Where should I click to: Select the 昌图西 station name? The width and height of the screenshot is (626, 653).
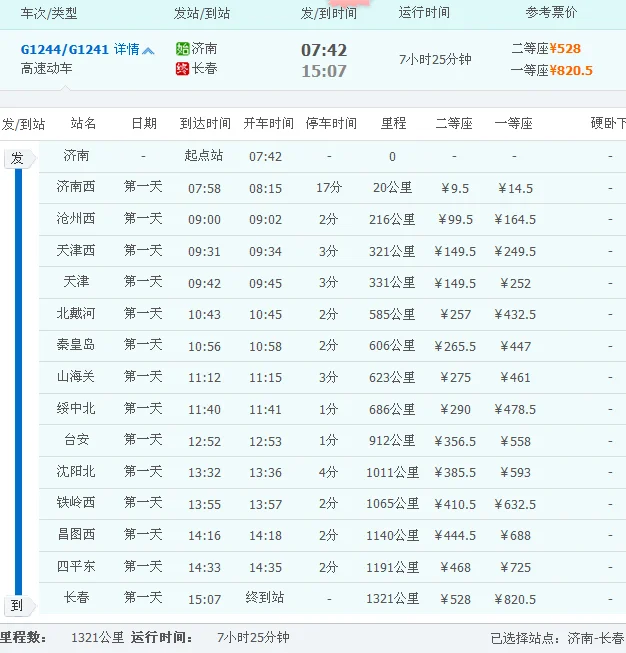[76, 534]
